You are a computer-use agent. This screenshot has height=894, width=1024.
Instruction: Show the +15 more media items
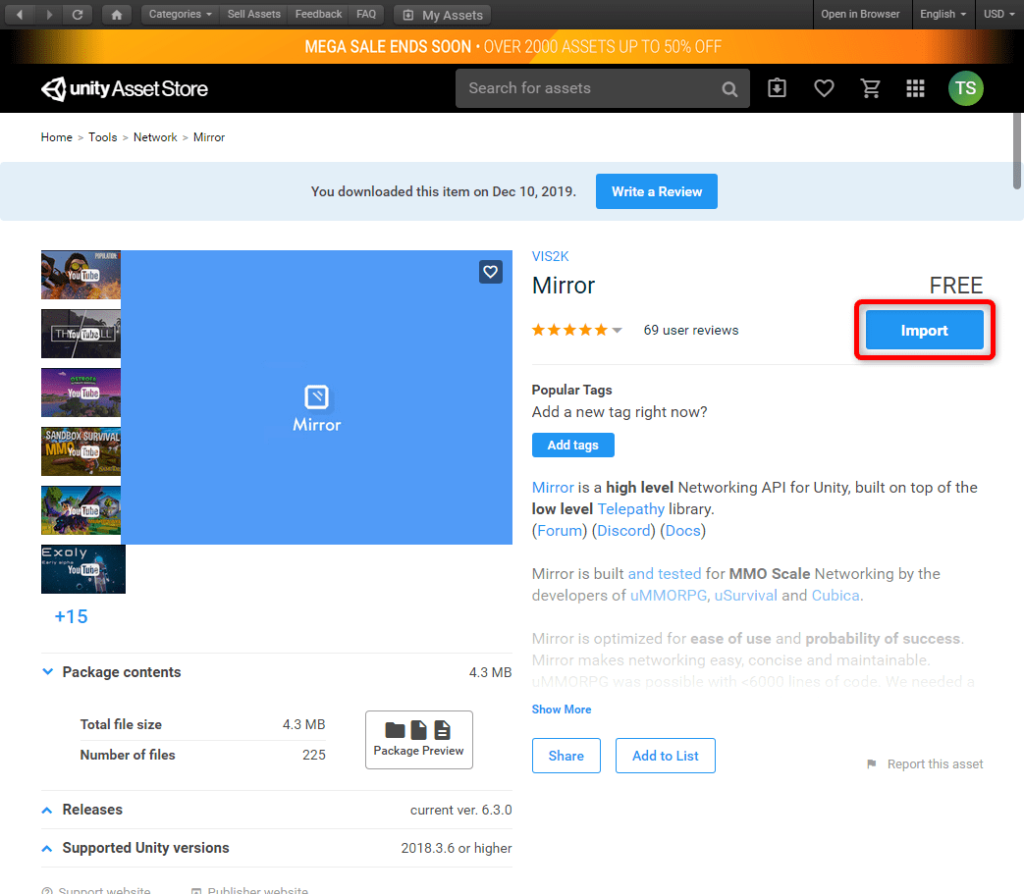pos(71,616)
